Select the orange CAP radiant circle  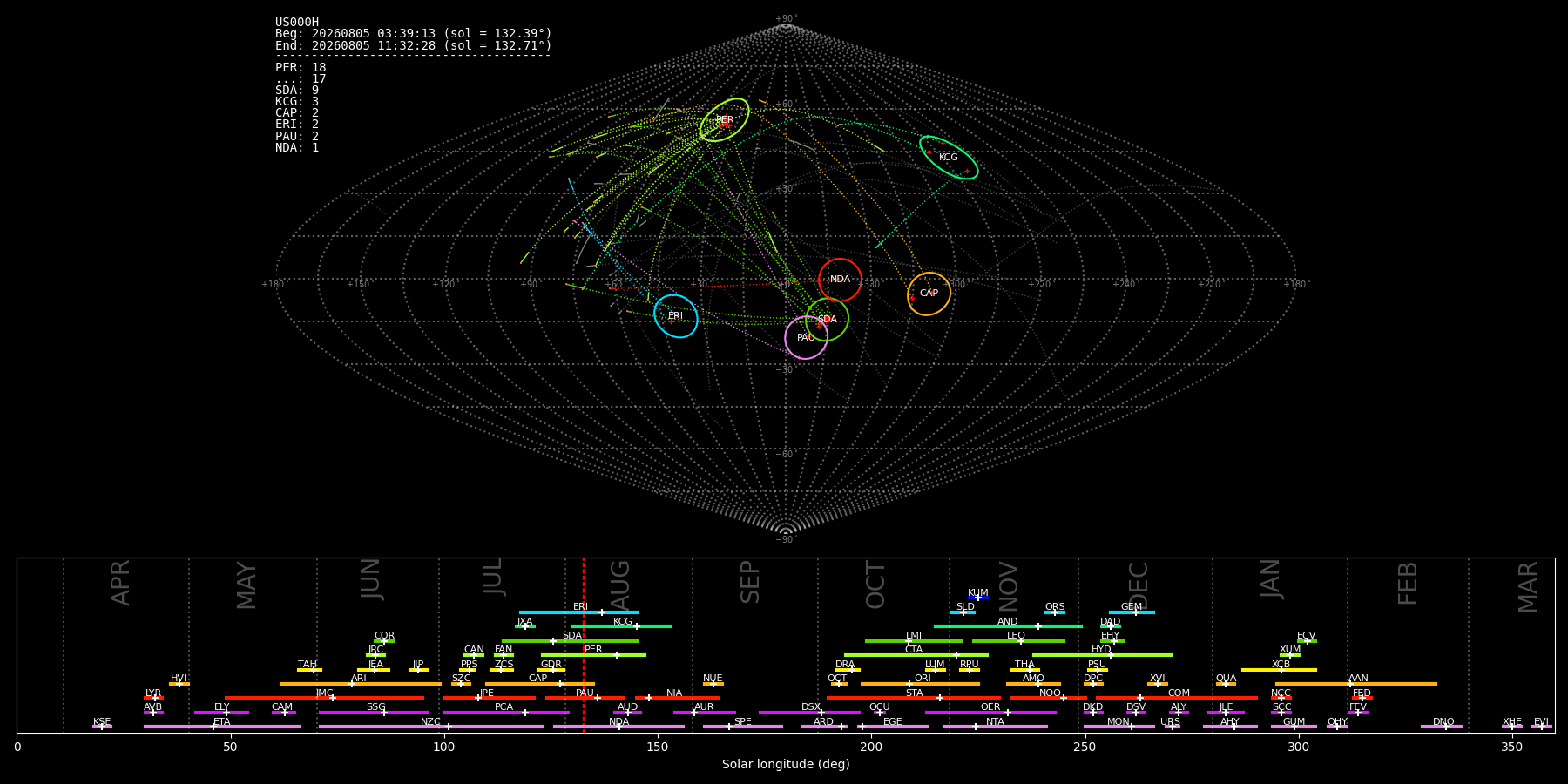(929, 294)
